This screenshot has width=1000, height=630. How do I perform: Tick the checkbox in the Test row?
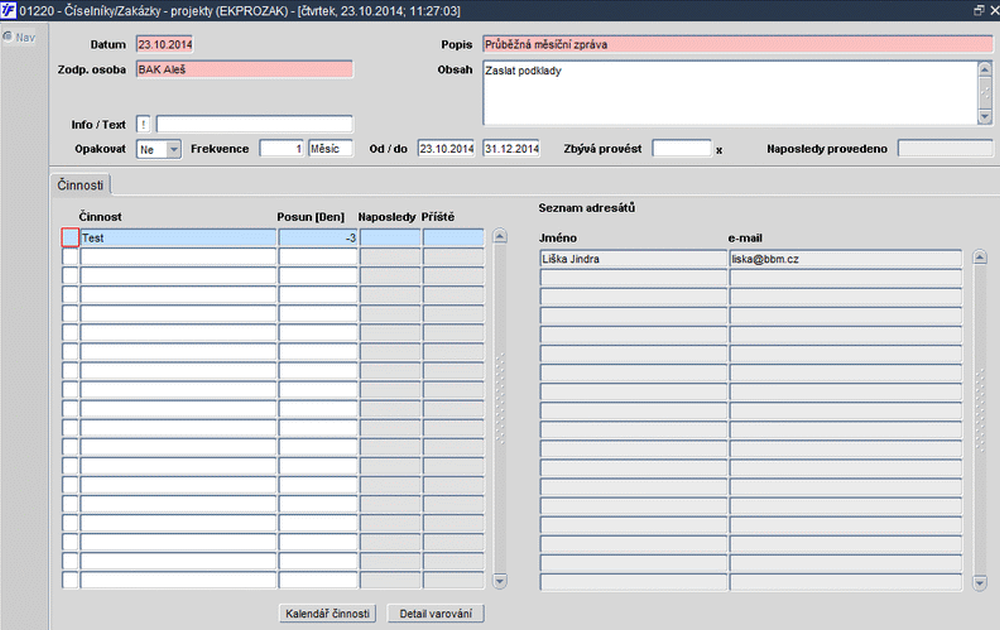70,238
